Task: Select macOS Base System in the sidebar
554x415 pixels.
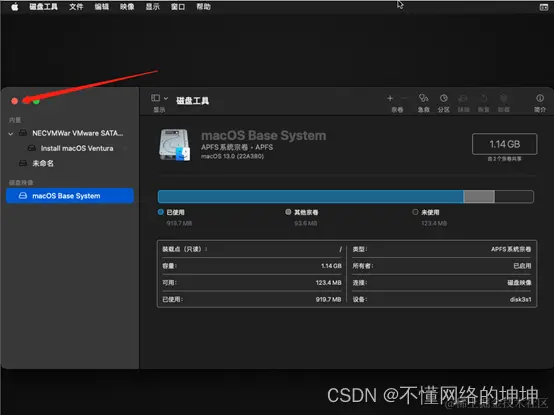Action: pyautogui.click(x=70, y=196)
